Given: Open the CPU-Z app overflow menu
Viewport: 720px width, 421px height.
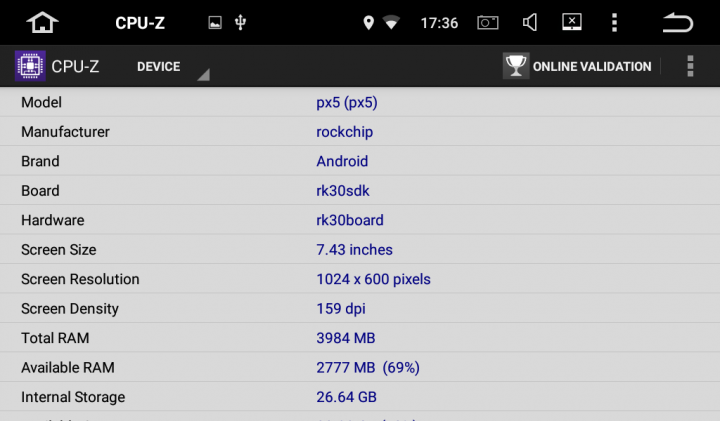Looking at the screenshot, I should (690, 66).
